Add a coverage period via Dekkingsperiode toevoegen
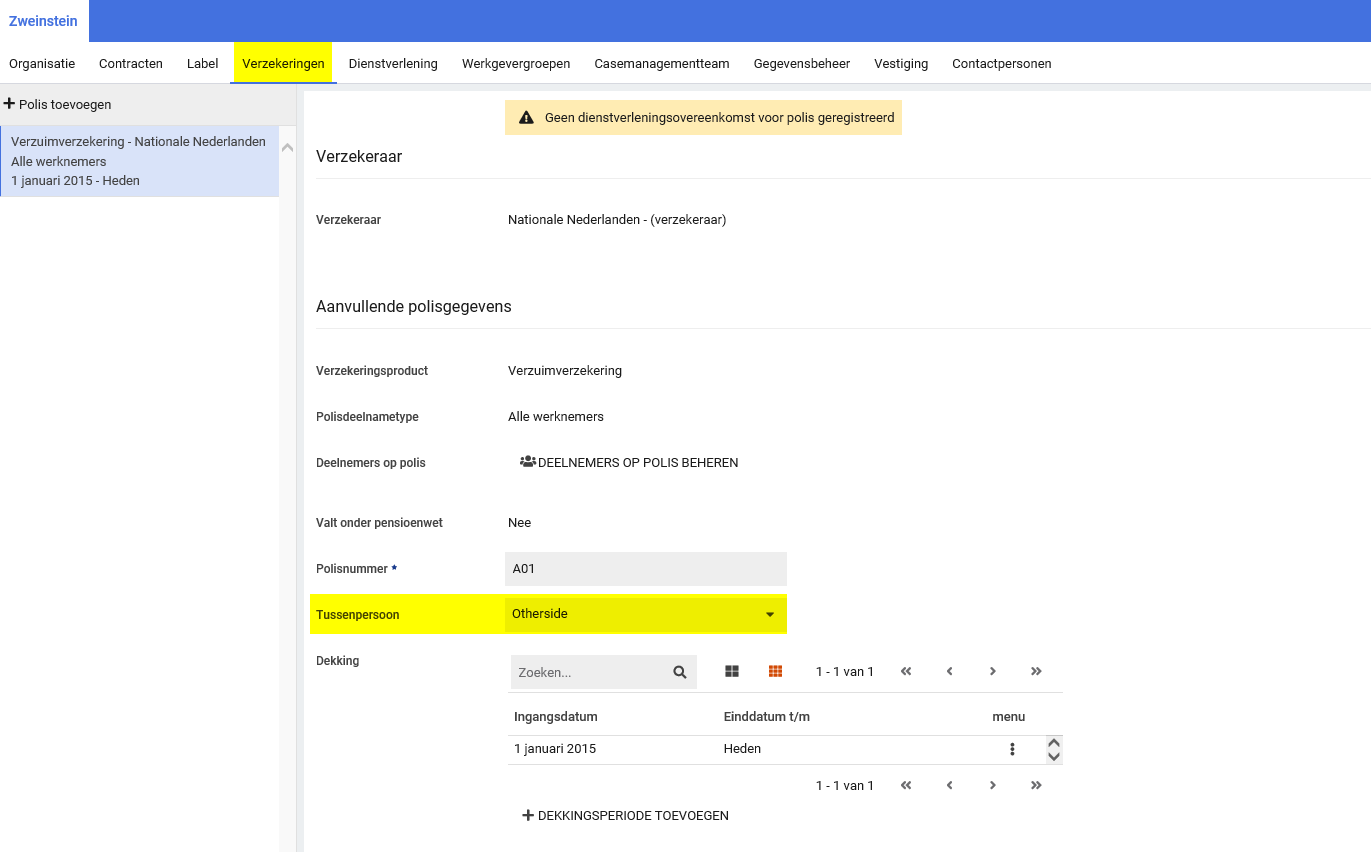 click(625, 816)
